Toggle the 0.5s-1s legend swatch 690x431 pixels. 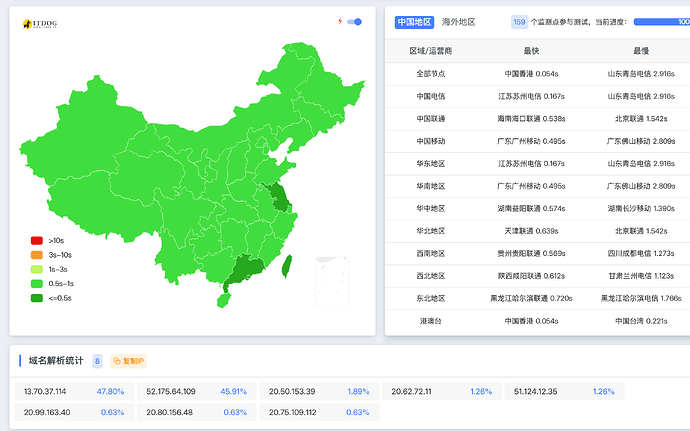(37, 283)
